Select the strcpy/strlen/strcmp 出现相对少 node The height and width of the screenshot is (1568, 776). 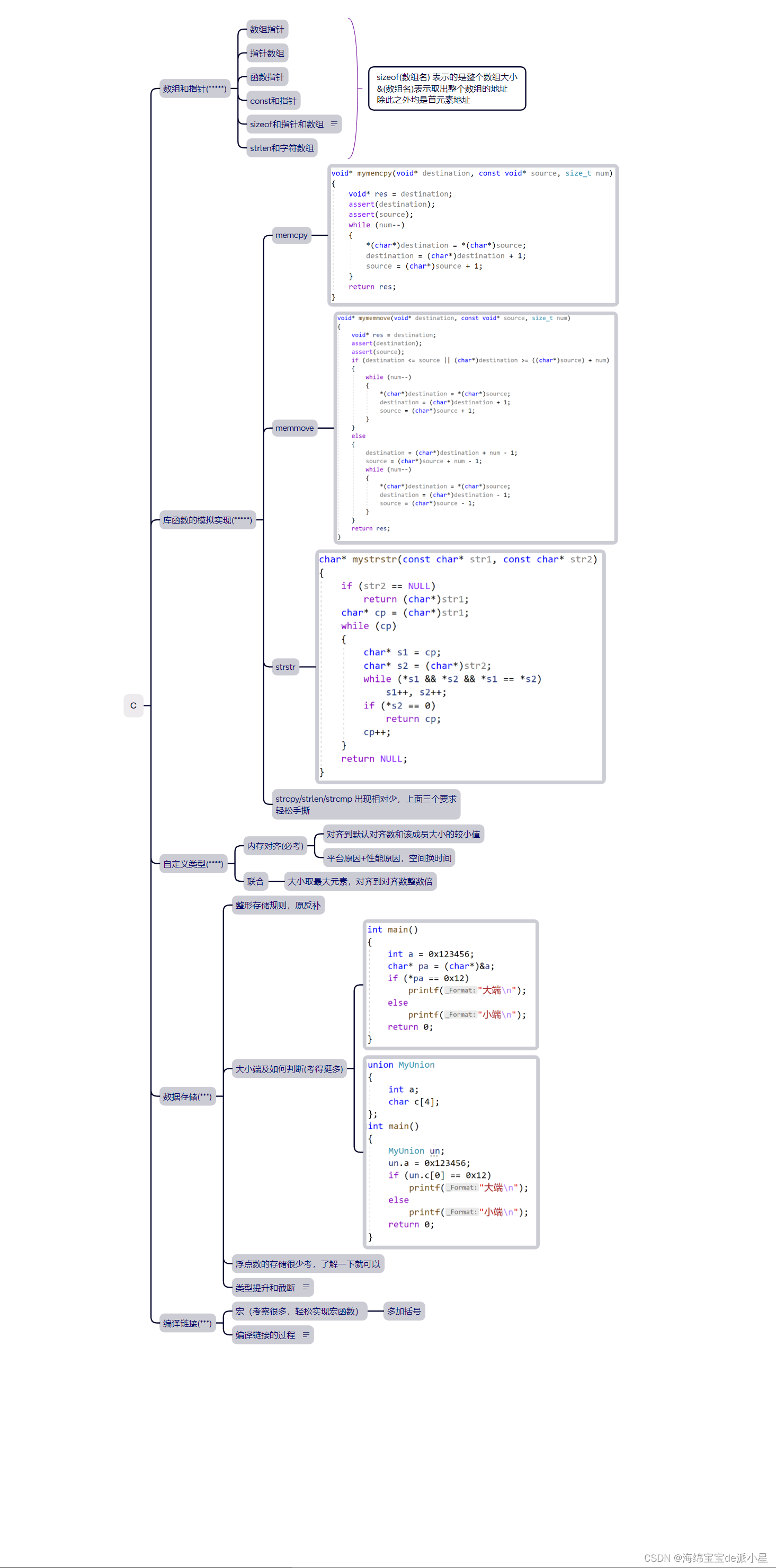point(366,804)
